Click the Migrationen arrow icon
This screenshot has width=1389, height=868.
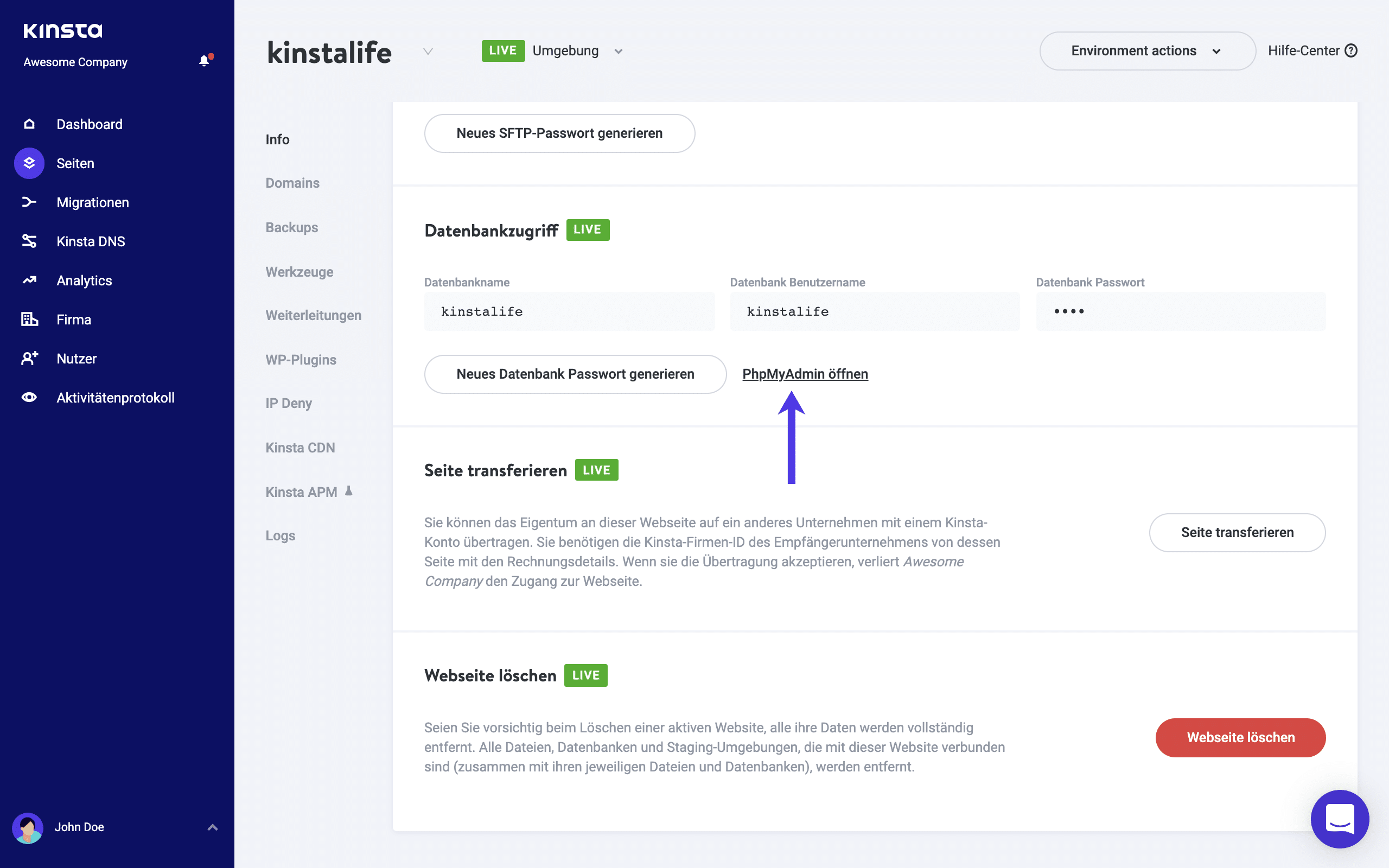29,202
